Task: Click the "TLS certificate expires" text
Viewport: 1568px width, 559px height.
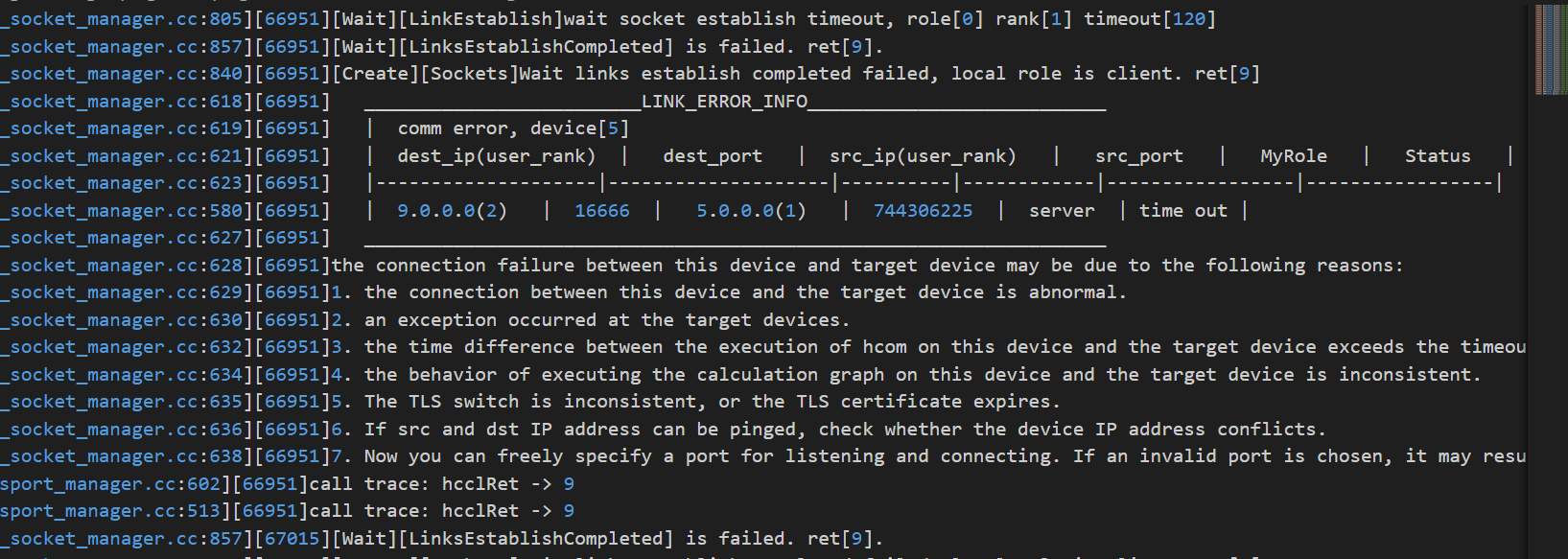Action: coord(947,402)
